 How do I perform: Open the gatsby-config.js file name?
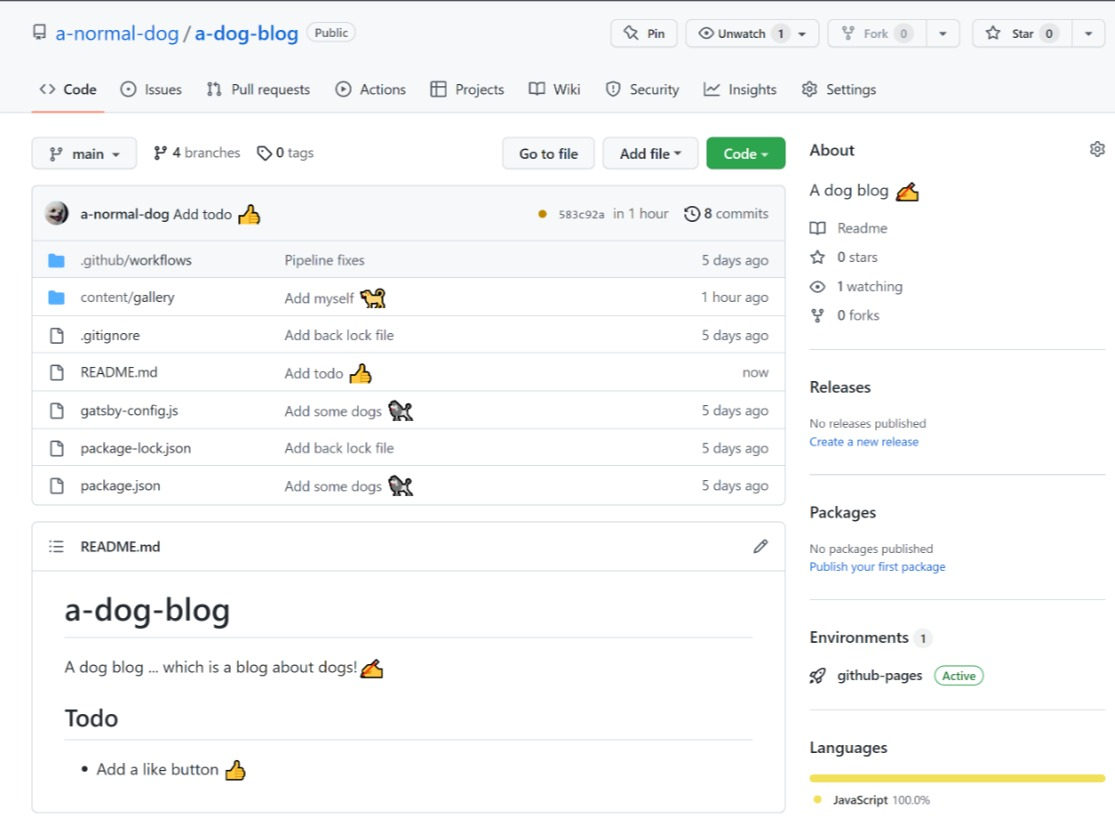click(x=129, y=410)
